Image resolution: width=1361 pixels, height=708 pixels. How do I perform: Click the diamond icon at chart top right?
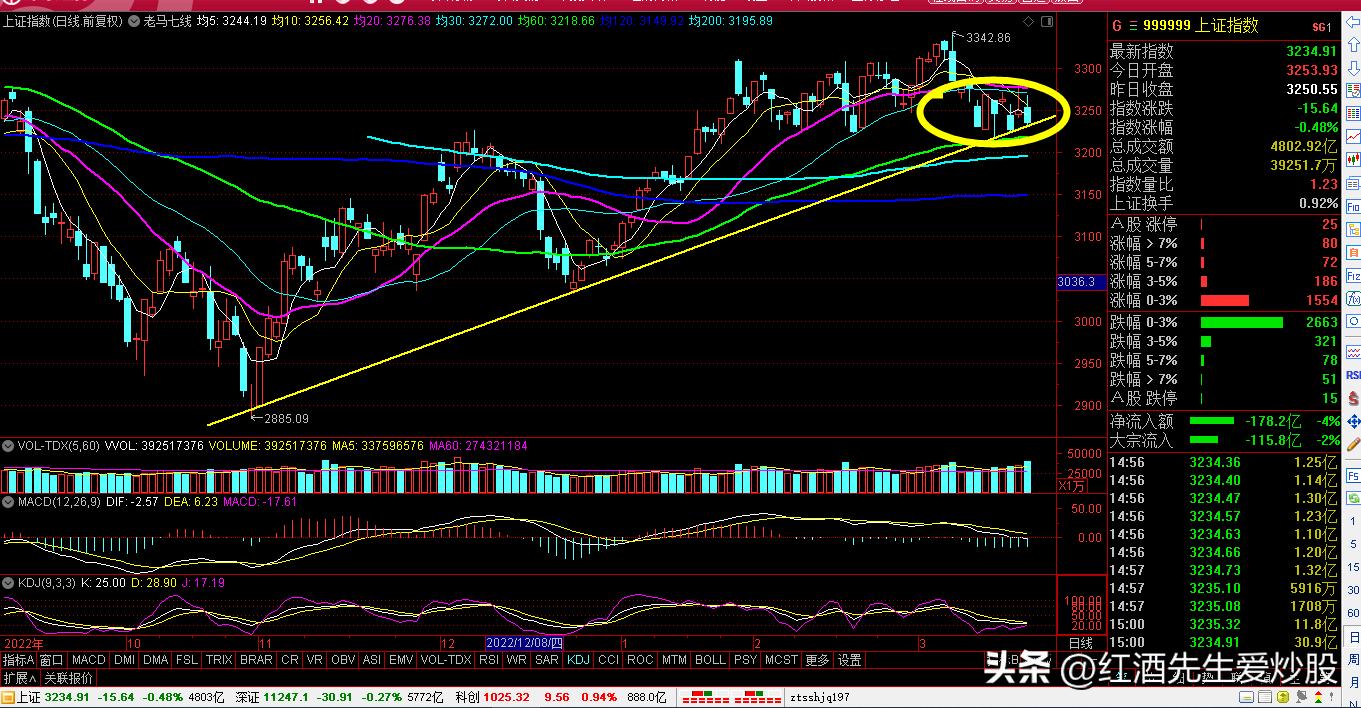pyautogui.click(x=1028, y=22)
